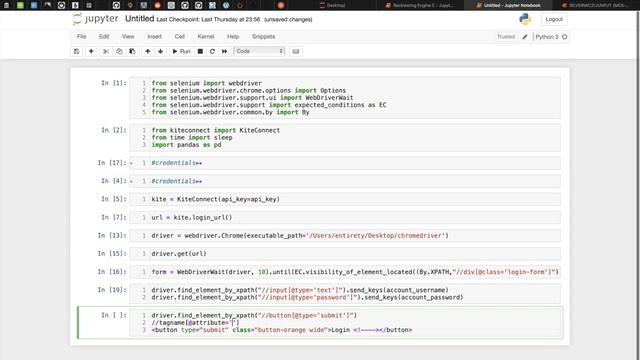Interrupt the kernel with the stop icon
The image size is (640, 360).
pos(200,51)
